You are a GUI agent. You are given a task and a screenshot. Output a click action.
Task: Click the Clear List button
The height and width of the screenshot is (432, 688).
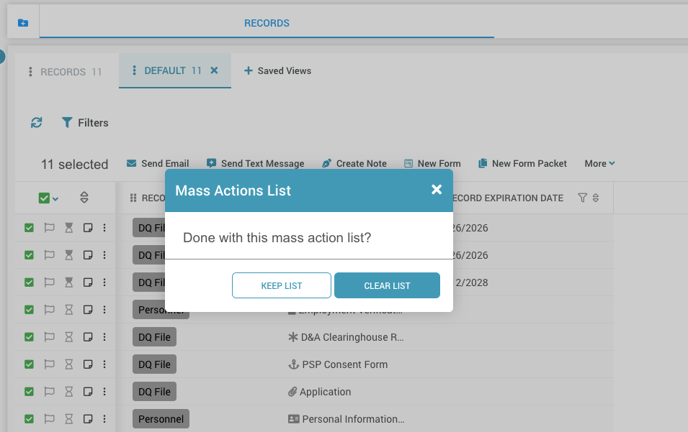coord(387,286)
